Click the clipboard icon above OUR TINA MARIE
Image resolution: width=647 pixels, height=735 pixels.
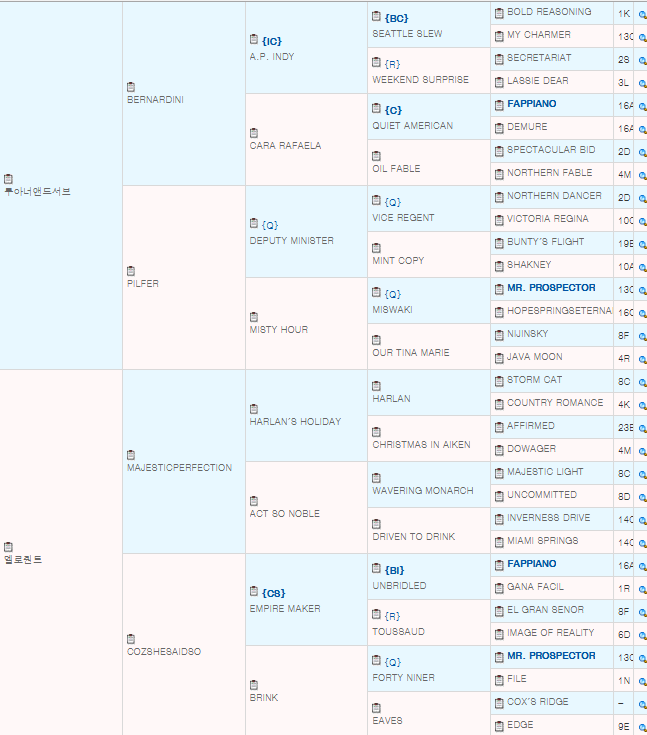(376, 339)
